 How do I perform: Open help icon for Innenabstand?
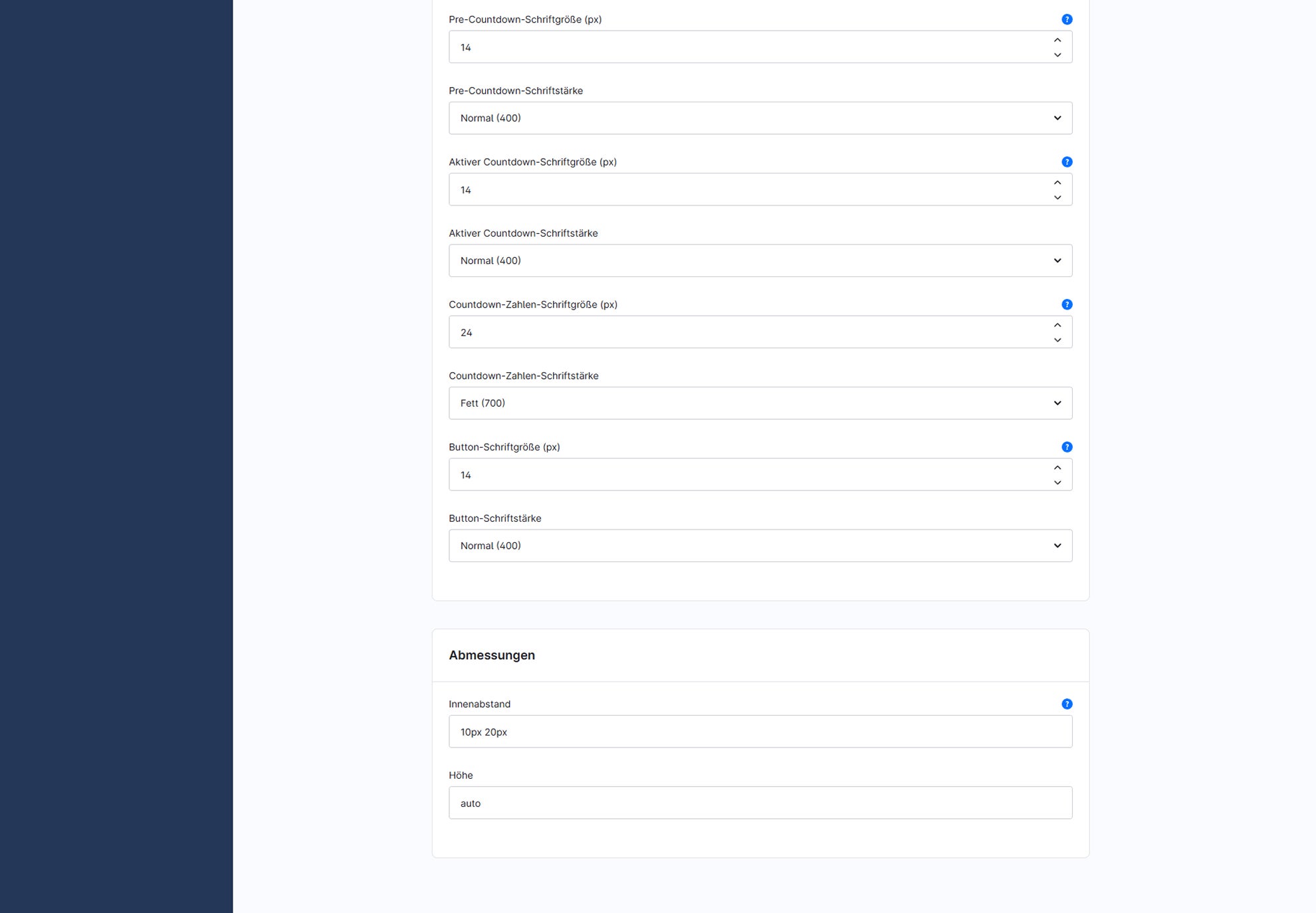pos(1067,704)
